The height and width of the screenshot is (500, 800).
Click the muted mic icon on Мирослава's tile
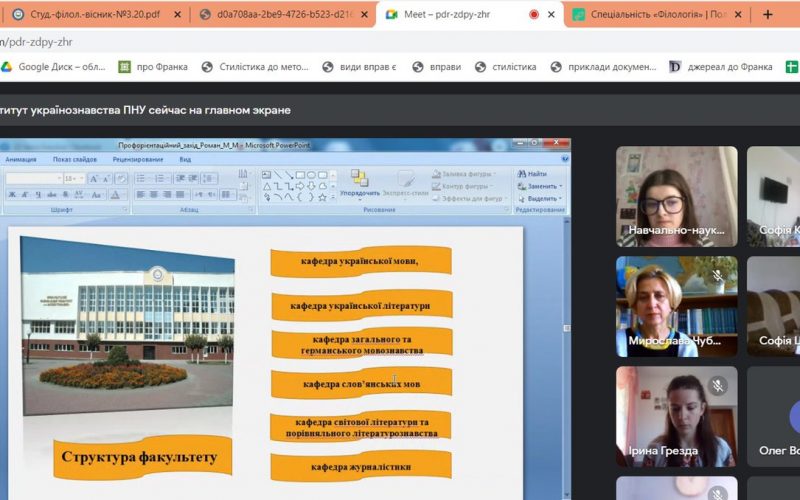pos(717,275)
